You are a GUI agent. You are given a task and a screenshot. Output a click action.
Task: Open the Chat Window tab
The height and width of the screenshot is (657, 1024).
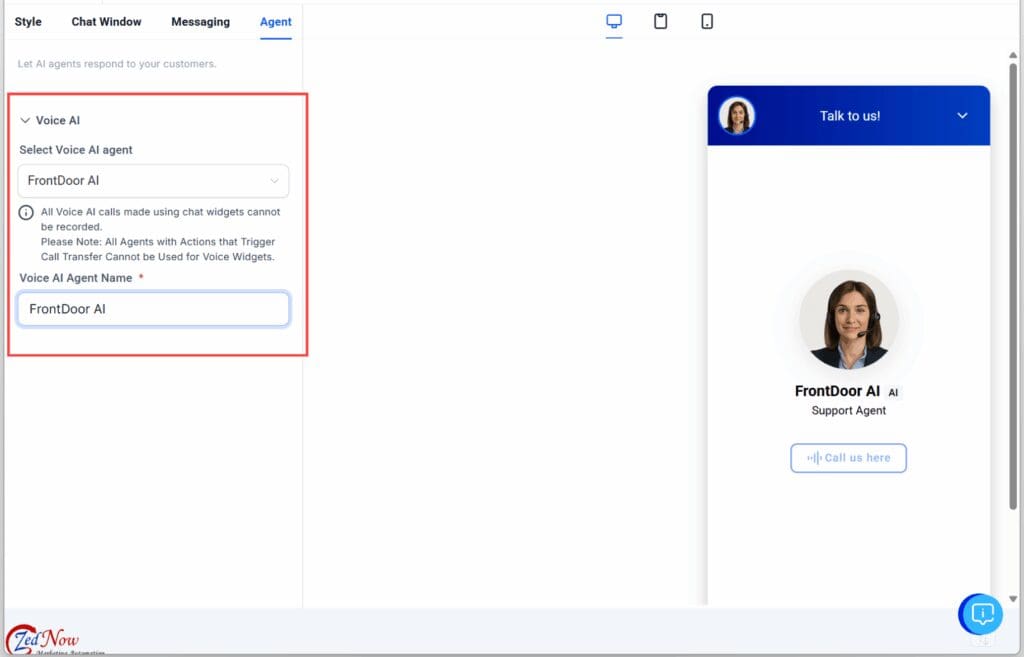click(106, 21)
